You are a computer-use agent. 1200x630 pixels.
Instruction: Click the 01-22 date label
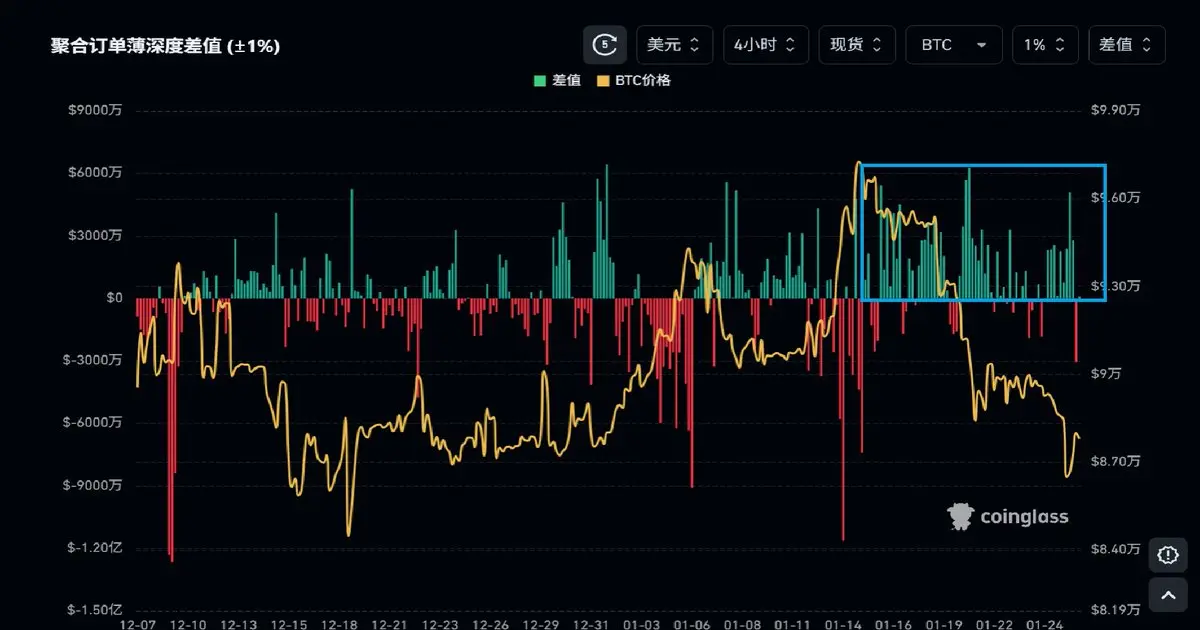tap(994, 624)
